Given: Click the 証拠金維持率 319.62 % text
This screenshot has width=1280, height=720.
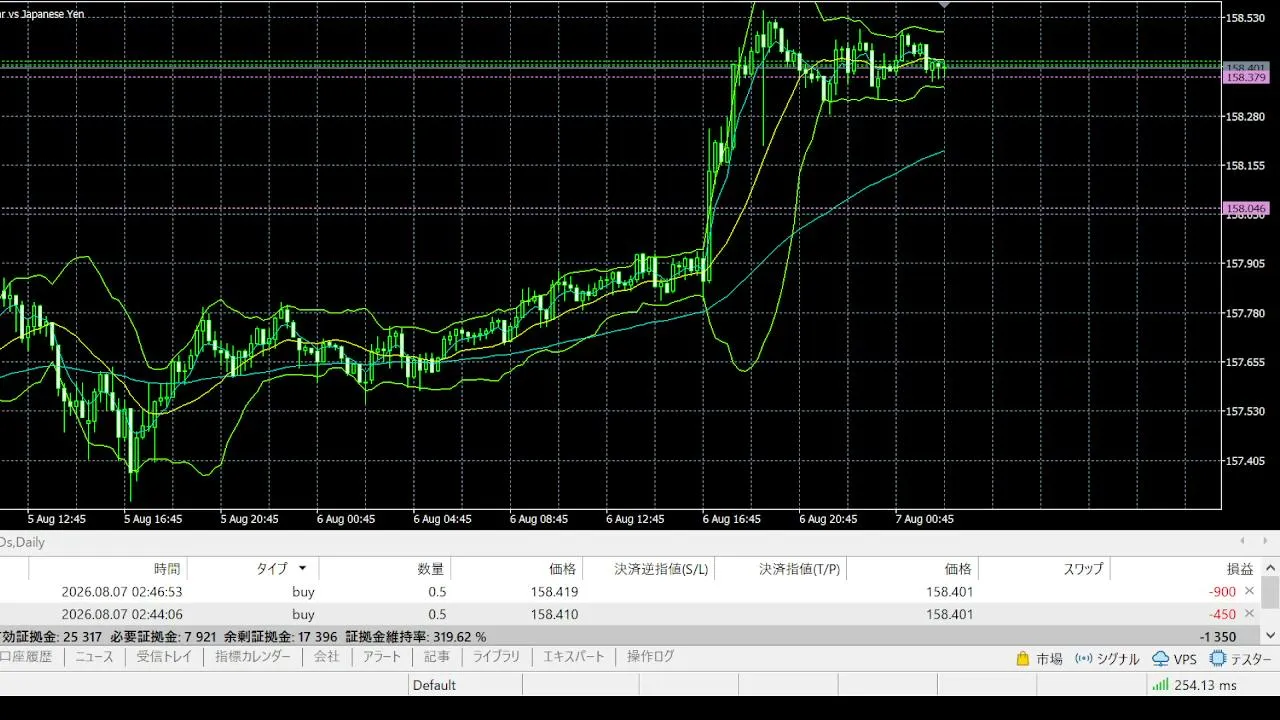Looking at the screenshot, I should tap(416, 636).
